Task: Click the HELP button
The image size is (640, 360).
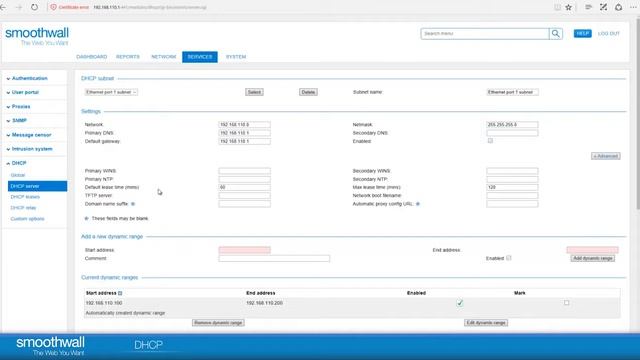Action: 582,33
